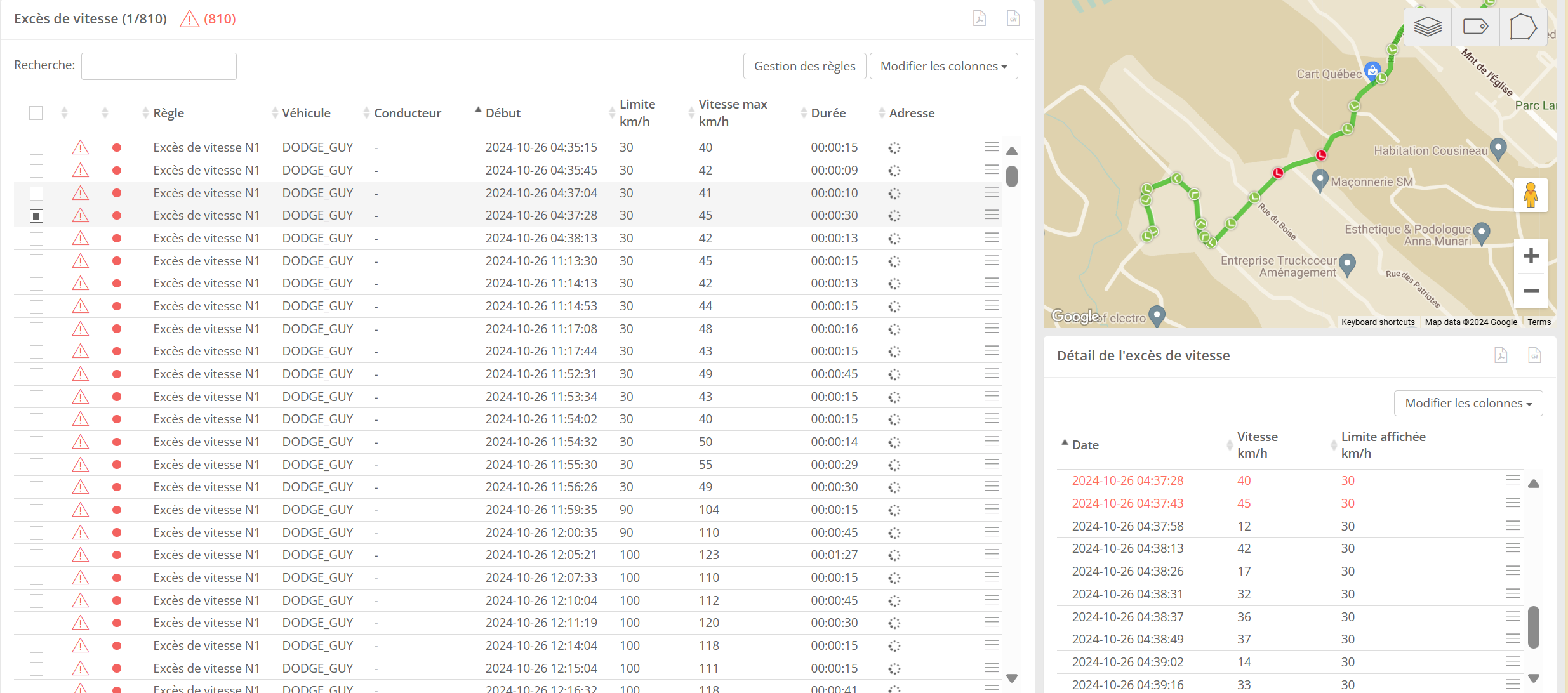Viewport: 1568px width, 693px height.
Task: Uncheck the 04:37:28 event checkbox
Action: pyautogui.click(x=36, y=216)
